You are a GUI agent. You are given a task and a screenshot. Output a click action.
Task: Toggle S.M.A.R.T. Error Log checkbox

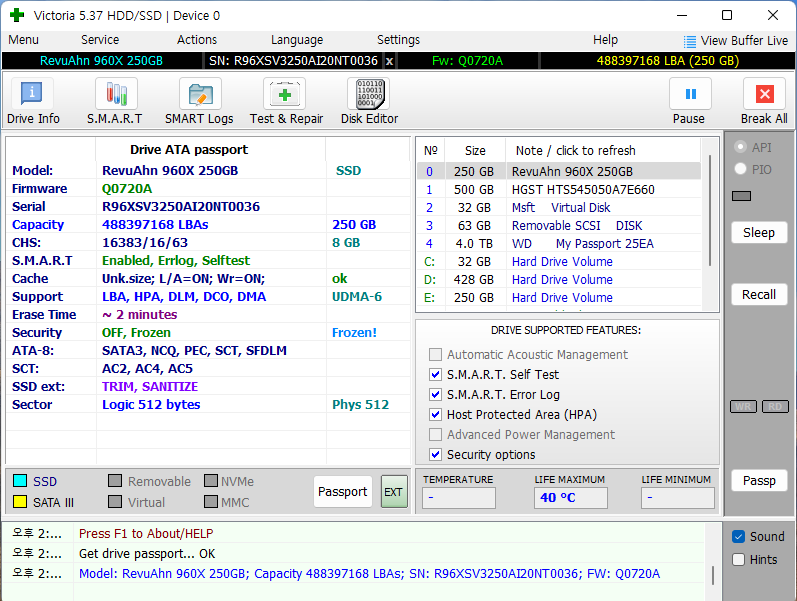coord(435,394)
